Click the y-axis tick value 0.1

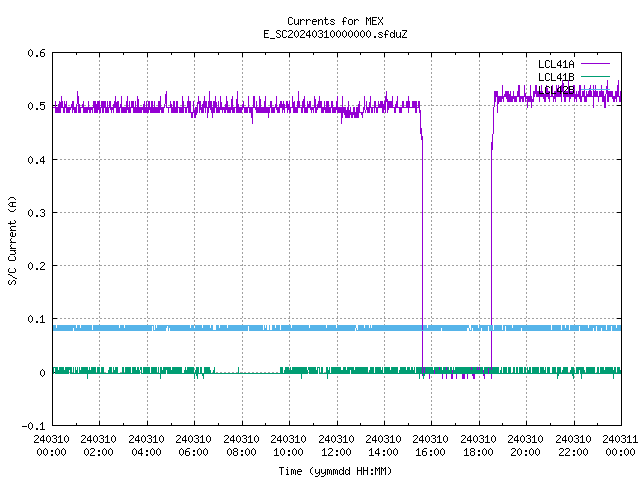click(36, 319)
